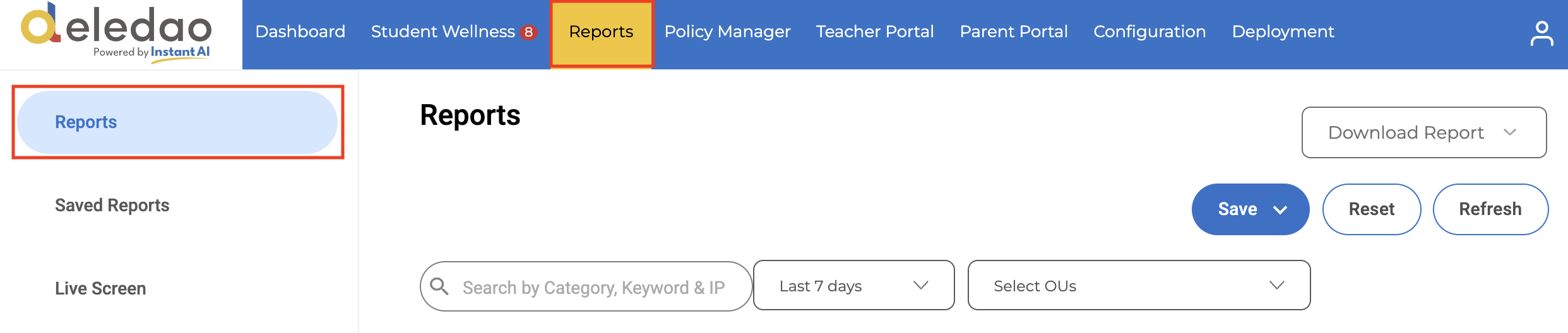Screen dimensions: 1568x333
Task: Click the Search by Category, Keyword & IP field
Action: (x=586, y=286)
